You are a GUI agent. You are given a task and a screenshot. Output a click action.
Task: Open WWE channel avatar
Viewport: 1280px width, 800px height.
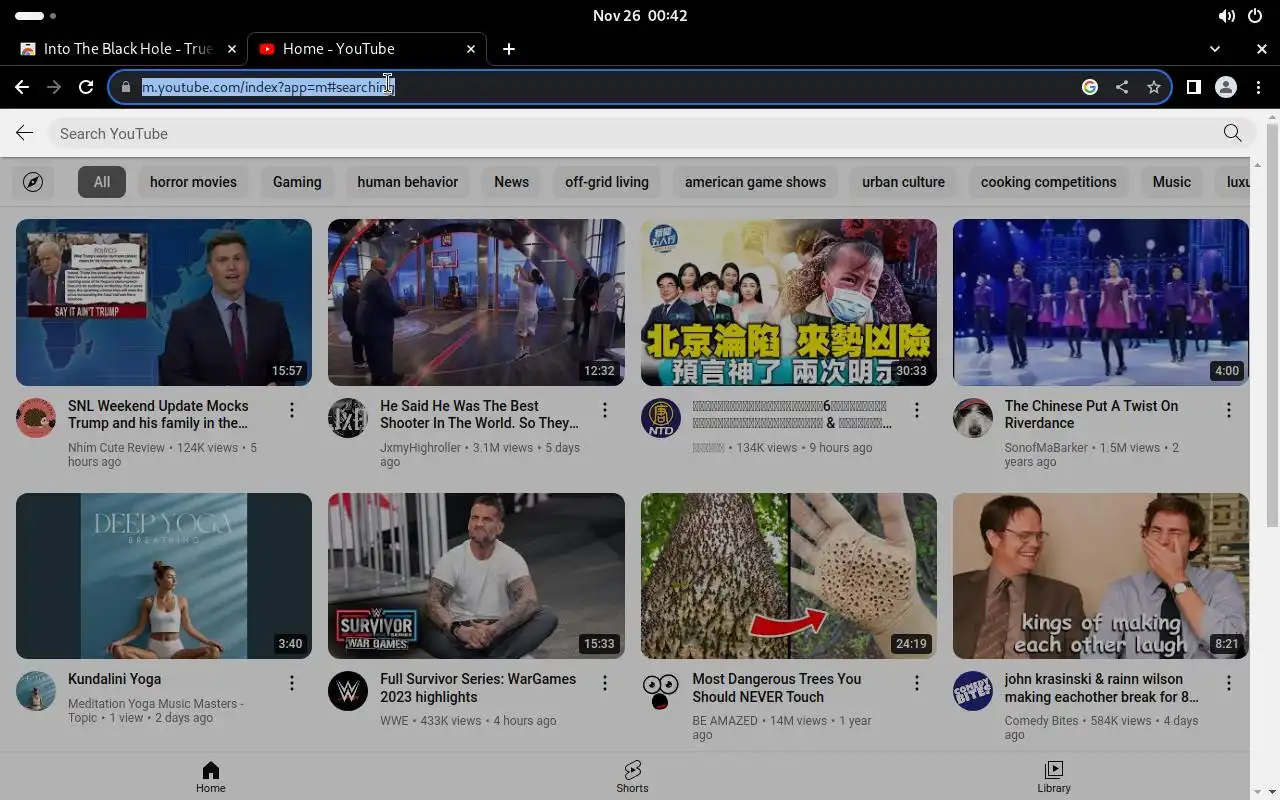pyautogui.click(x=348, y=691)
